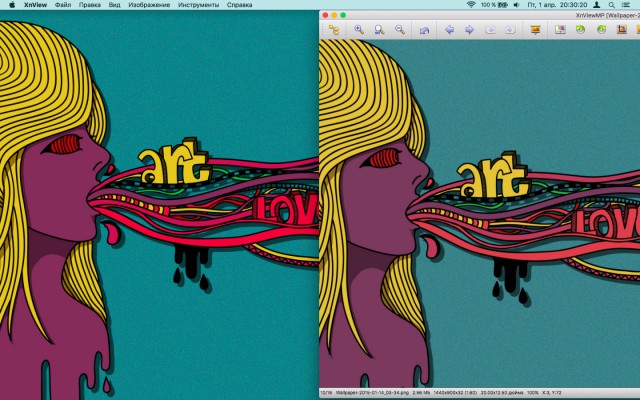Go to next image with right arrow
Screen dimensions: 640x400
tap(469, 30)
